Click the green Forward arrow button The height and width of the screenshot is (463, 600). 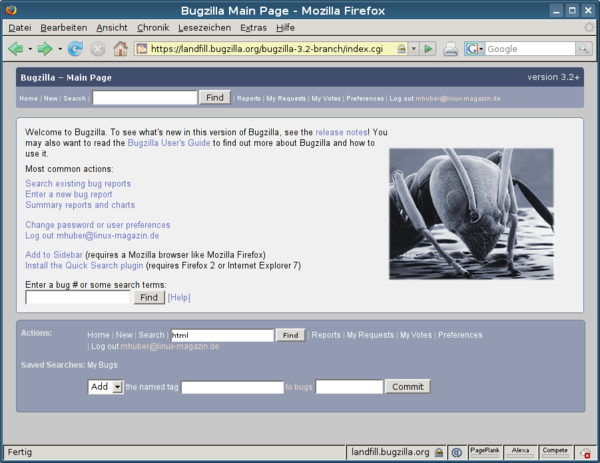pyautogui.click(x=45, y=49)
